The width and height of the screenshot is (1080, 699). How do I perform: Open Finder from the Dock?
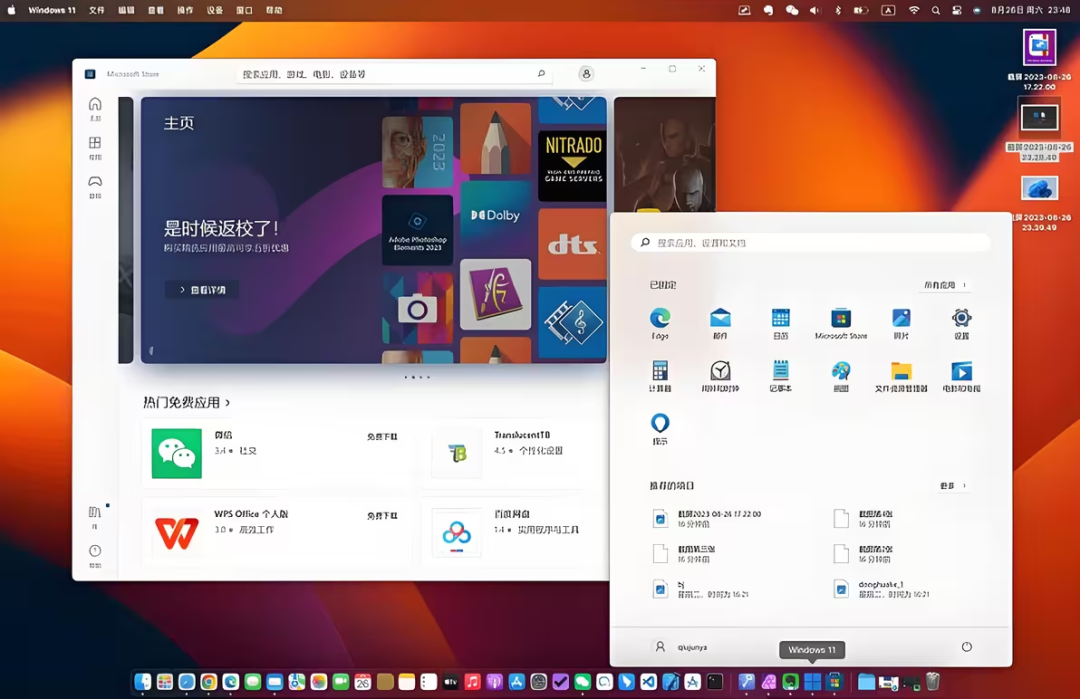[143, 682]
